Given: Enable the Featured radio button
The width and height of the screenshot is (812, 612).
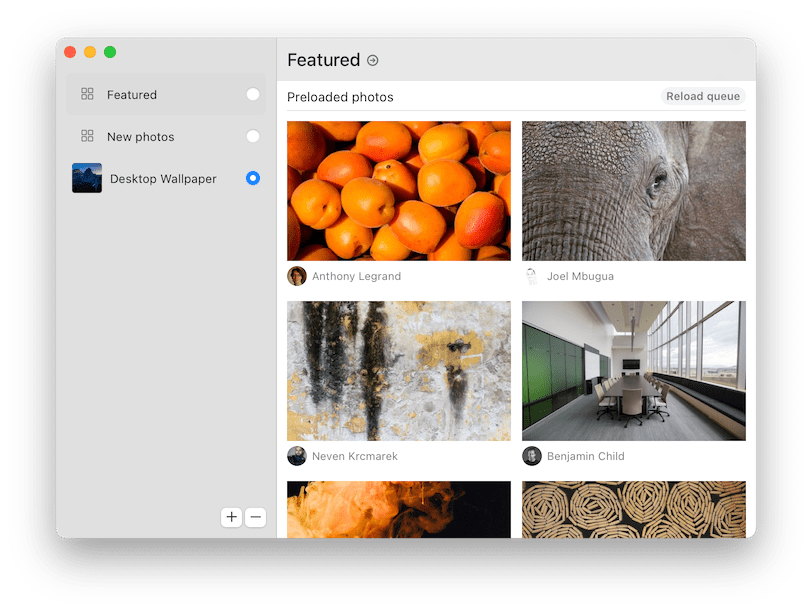Looking at the screenshot, I should point(253,94).
